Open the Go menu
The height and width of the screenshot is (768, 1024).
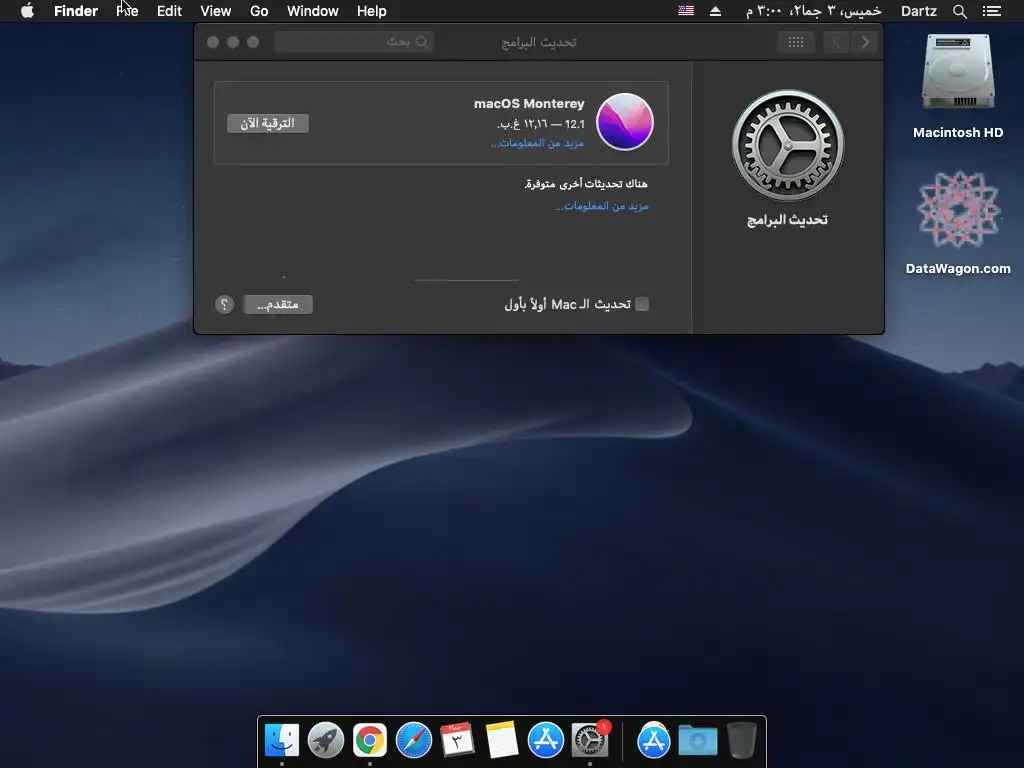coord(259,11)
